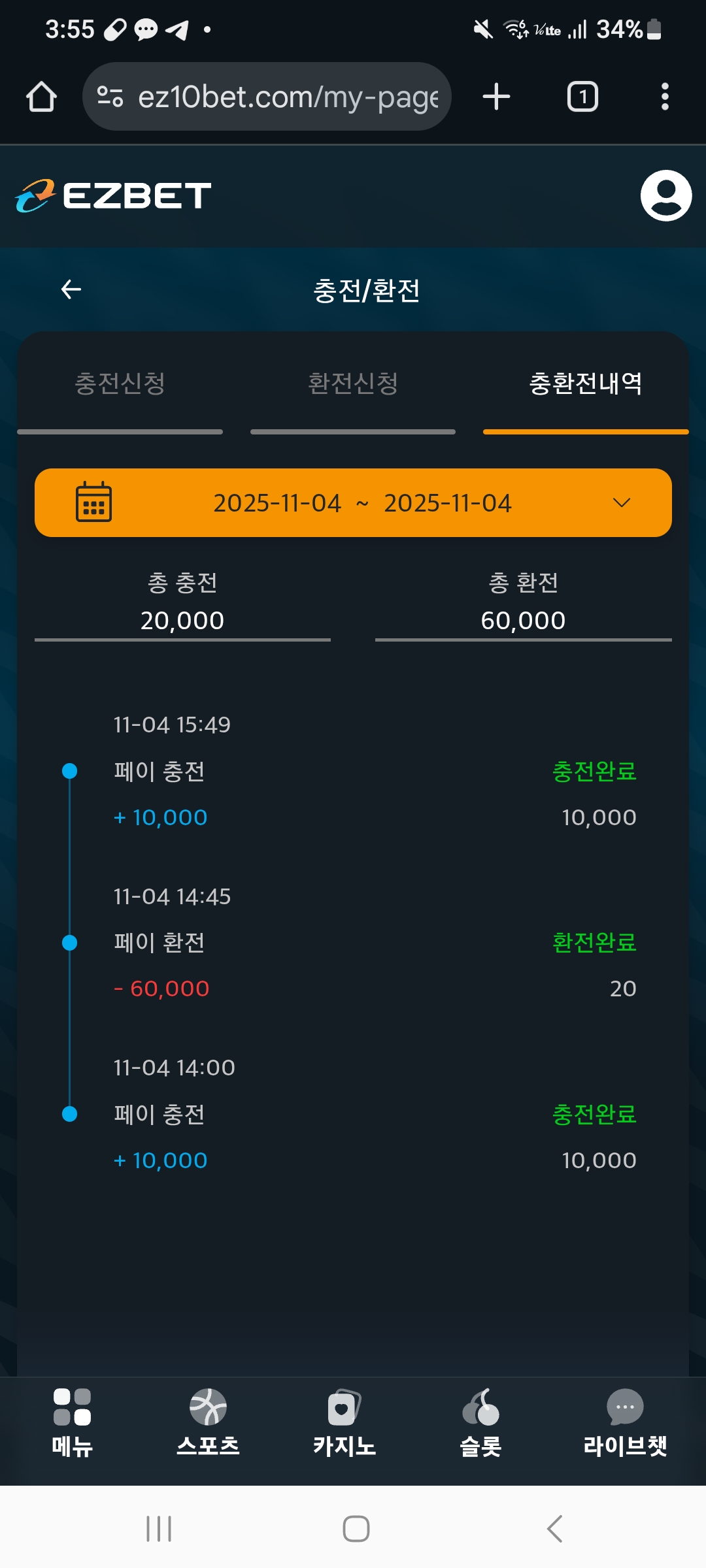Viewport: 706px width, 1568px height.
Task: Tap the browser home icon
Action: 41,97
